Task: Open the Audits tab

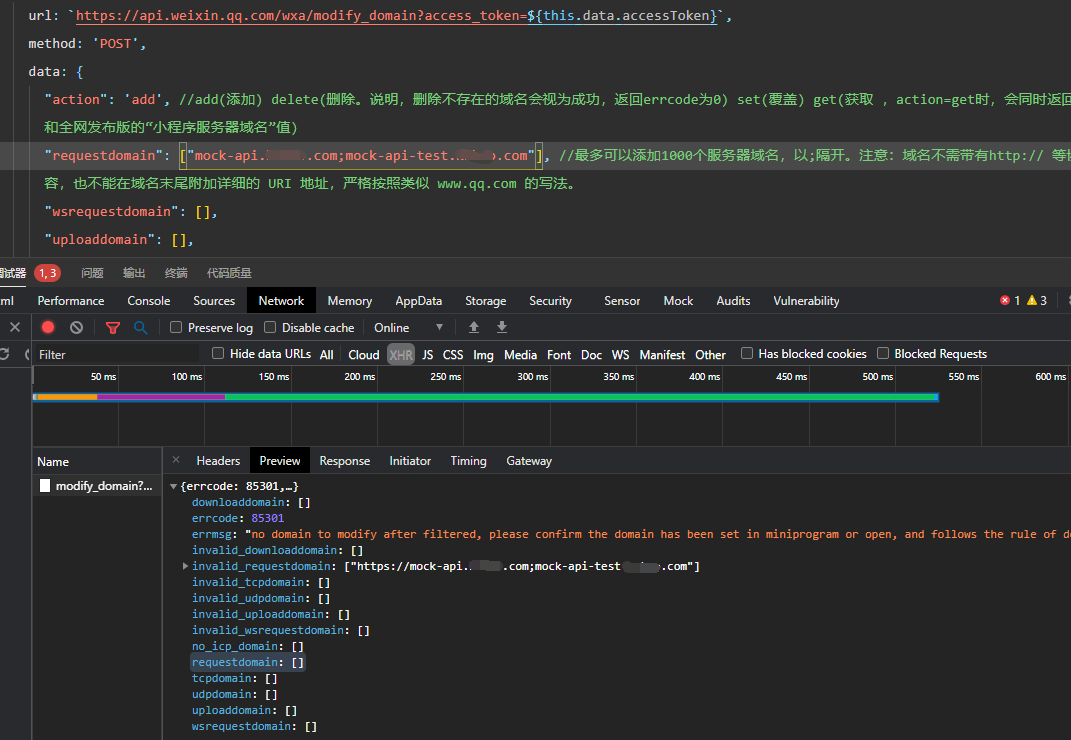Action: point(734,301)
